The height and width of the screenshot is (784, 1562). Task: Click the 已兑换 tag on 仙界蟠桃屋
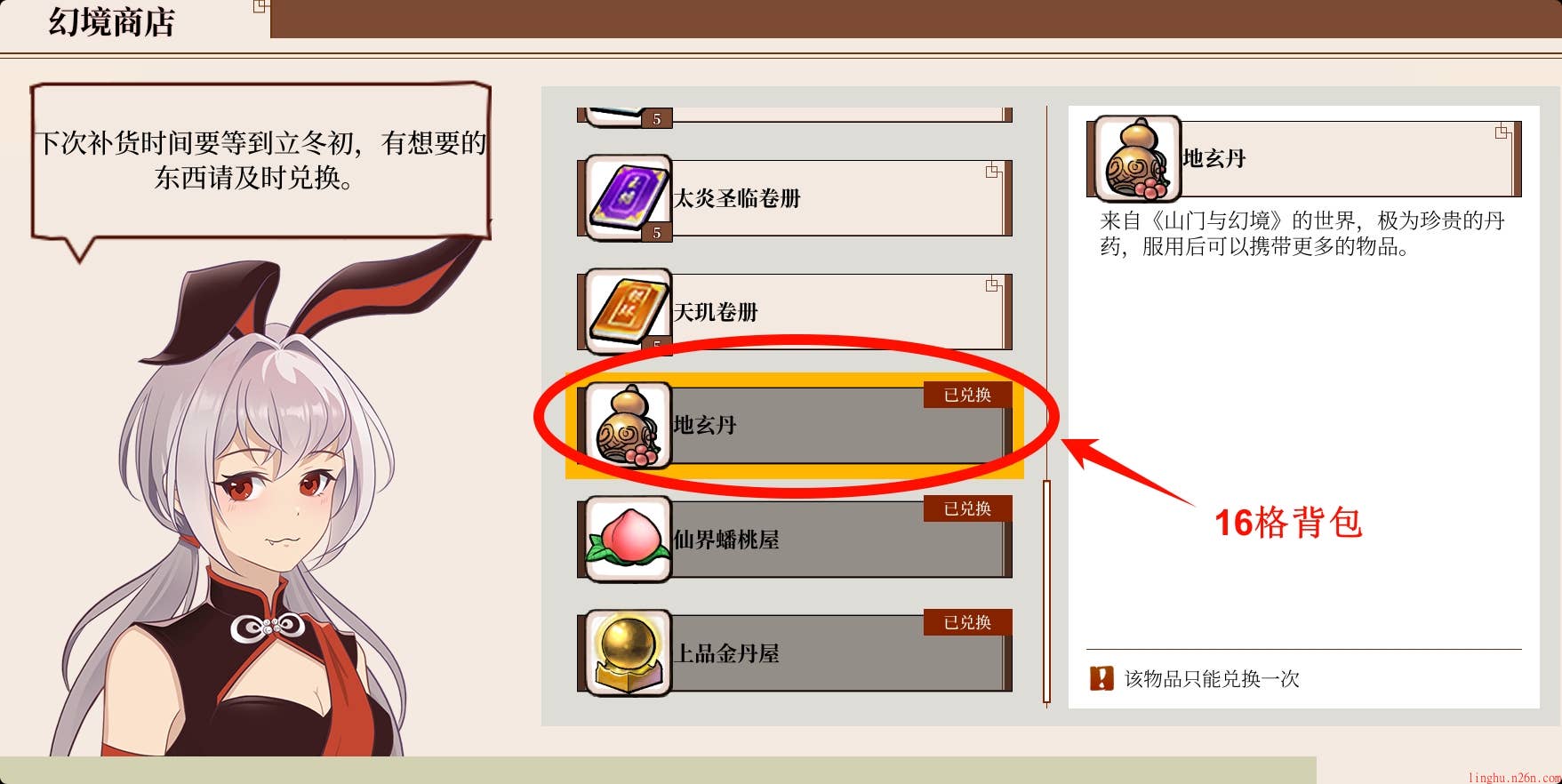(967, 508)
